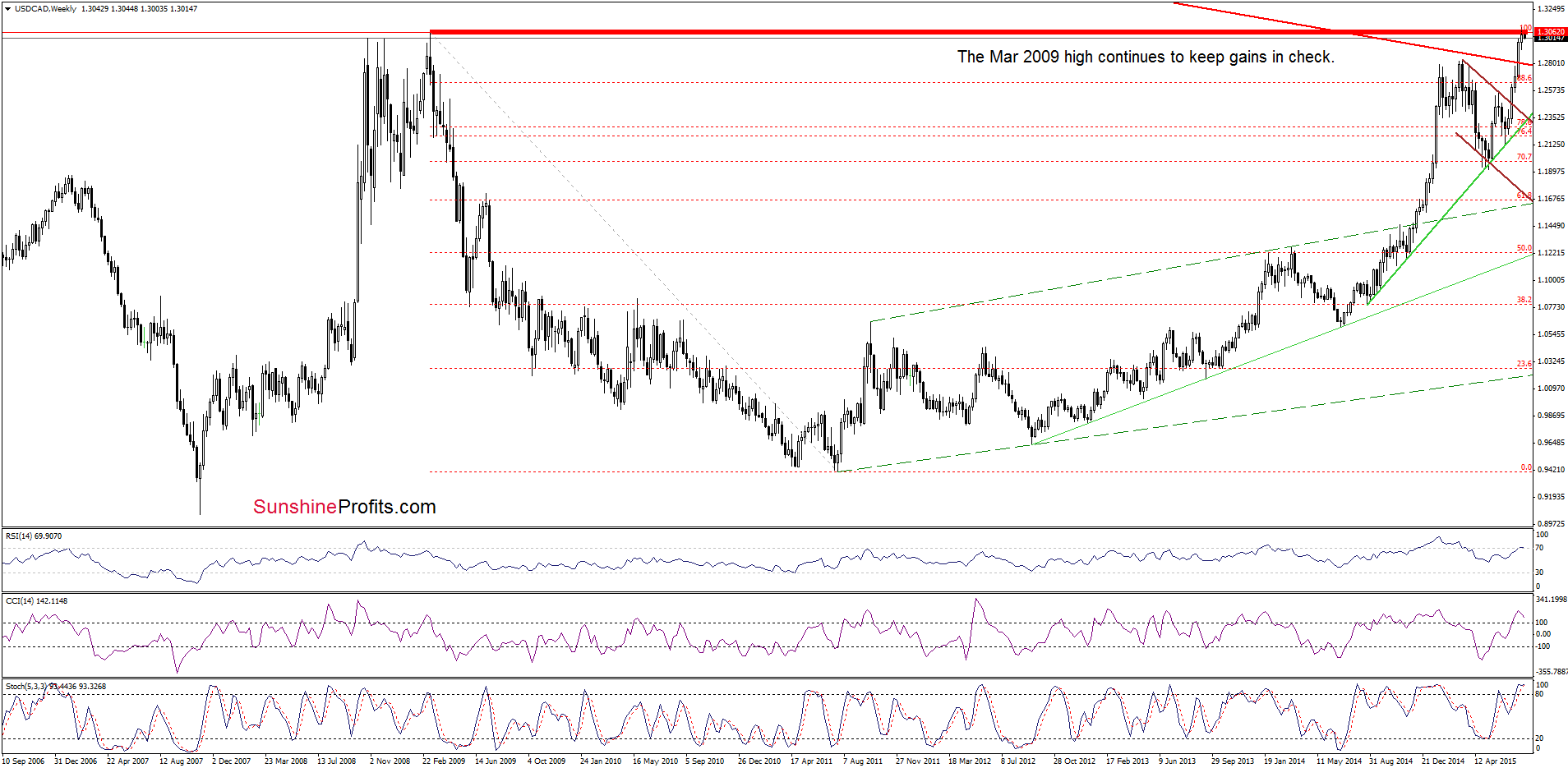Click the 1.12215 price axis label
Image resolution: width=1568 pixels, height=768 pixels.
click(x=1551, y=253)
